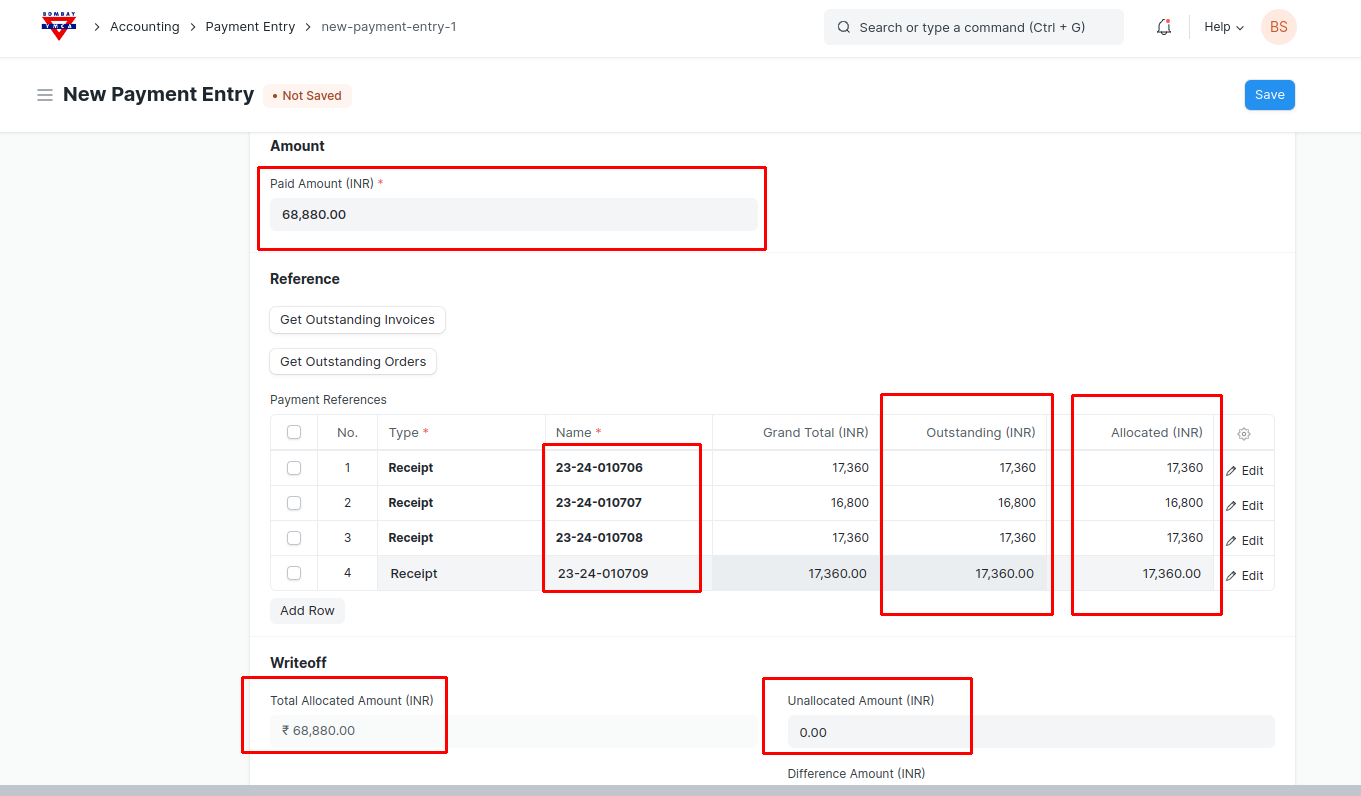Image resolution: width=1361 pixels, height=796 pixels.
Task: Click the Paid Amount input field
Action: (512, 214)
